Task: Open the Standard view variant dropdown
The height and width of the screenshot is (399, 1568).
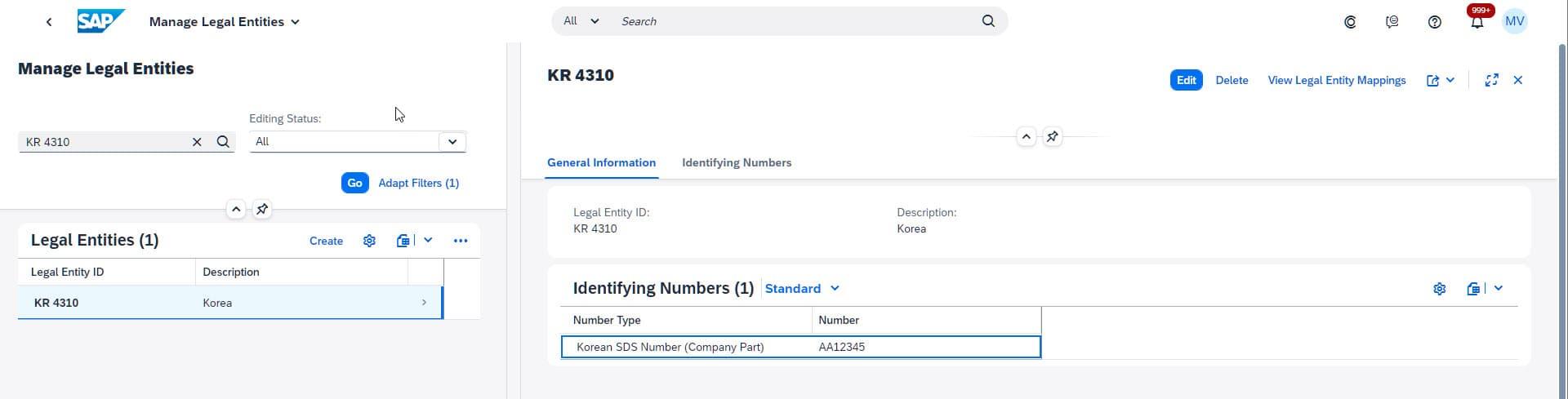Action: click(x=802, y=289)
